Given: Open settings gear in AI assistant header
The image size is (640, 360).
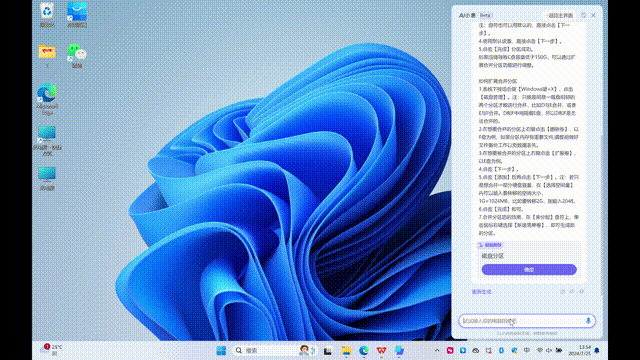Looking at the screenshot, I should click(583, 15).
